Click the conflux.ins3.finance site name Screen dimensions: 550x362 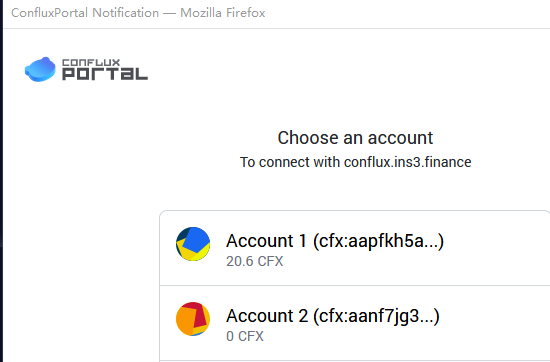click(408, 162)
